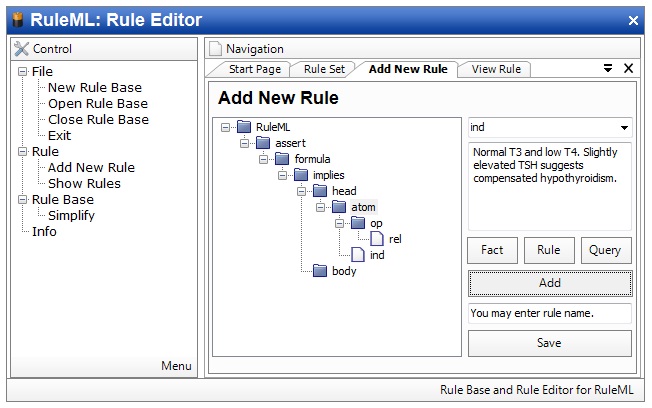Click the Navigation page icon

click(215, 48)
